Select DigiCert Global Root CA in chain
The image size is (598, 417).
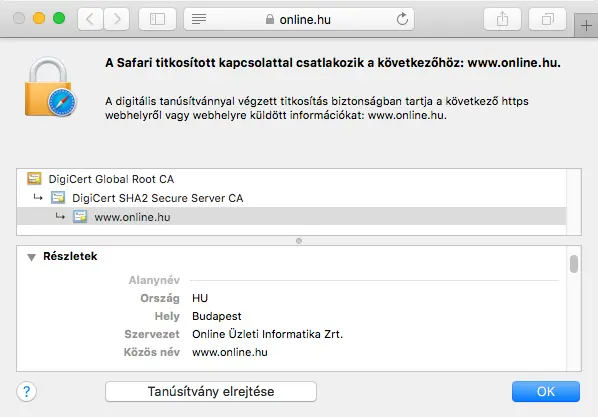(x=291, y=179)
